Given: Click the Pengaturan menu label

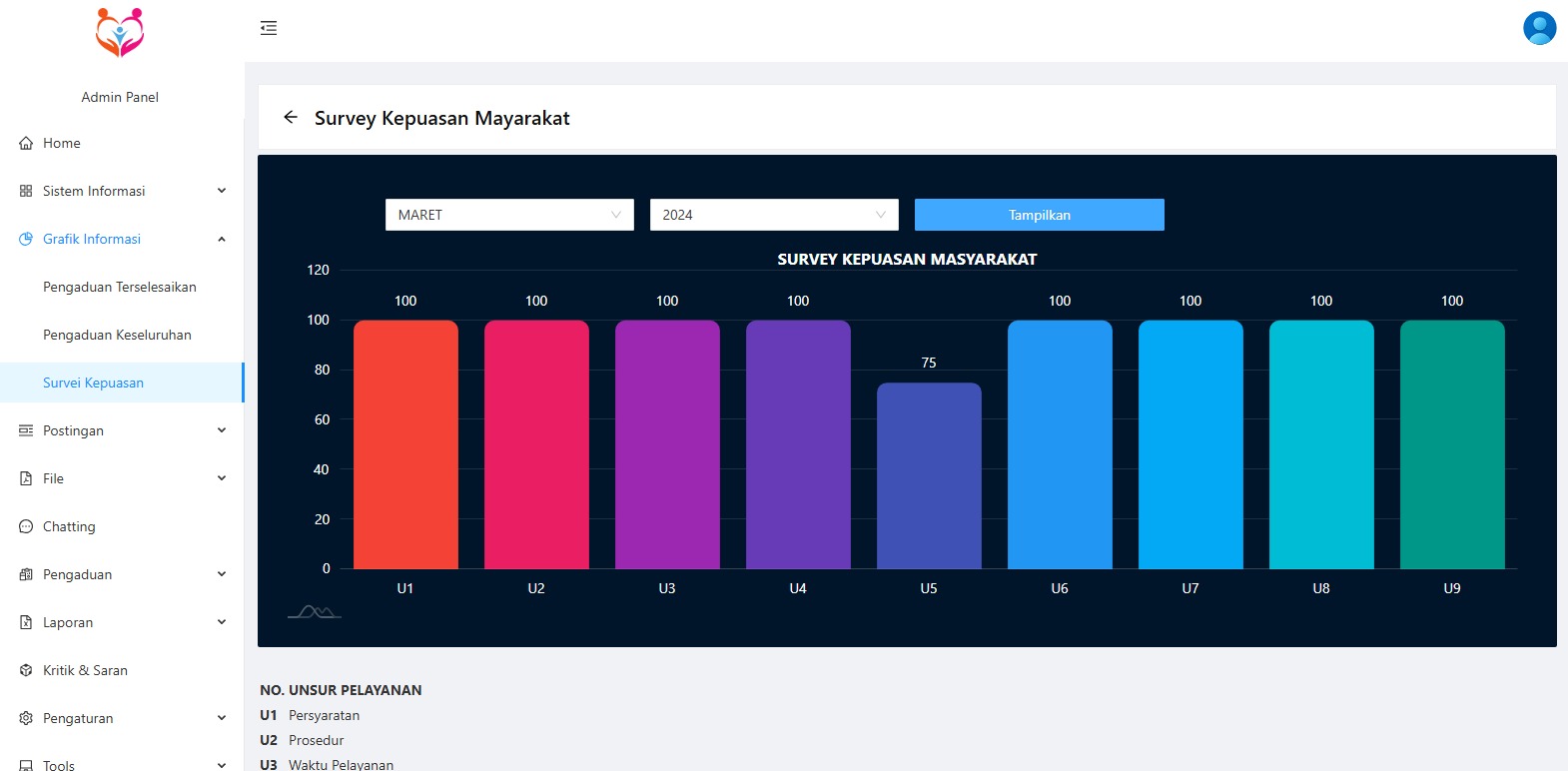Looking at the screenshot, I should point(78,718).
